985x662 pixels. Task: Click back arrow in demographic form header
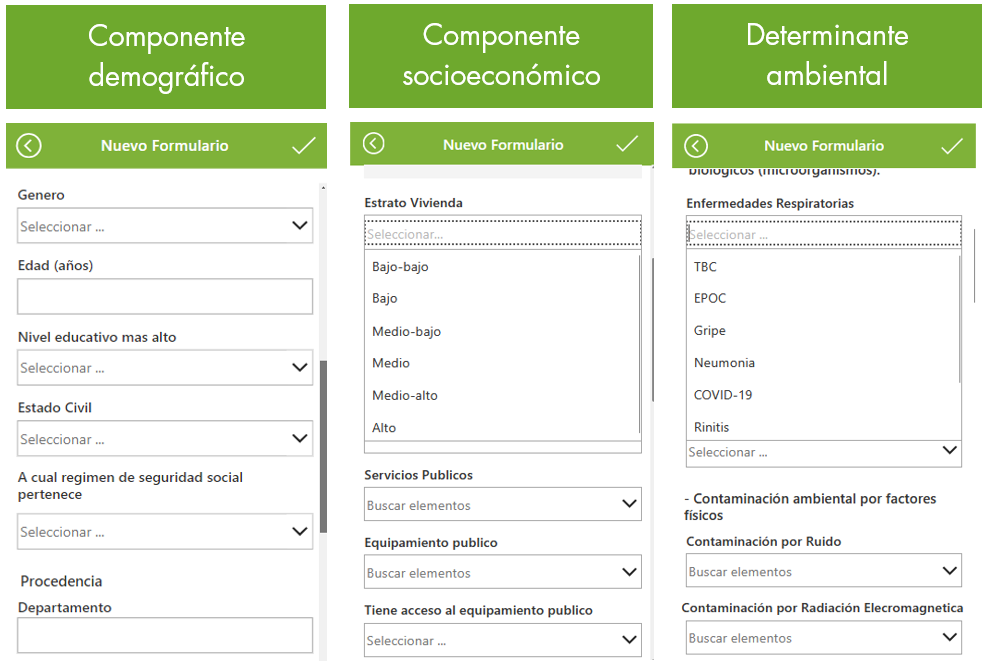click(x=29, y=146)
